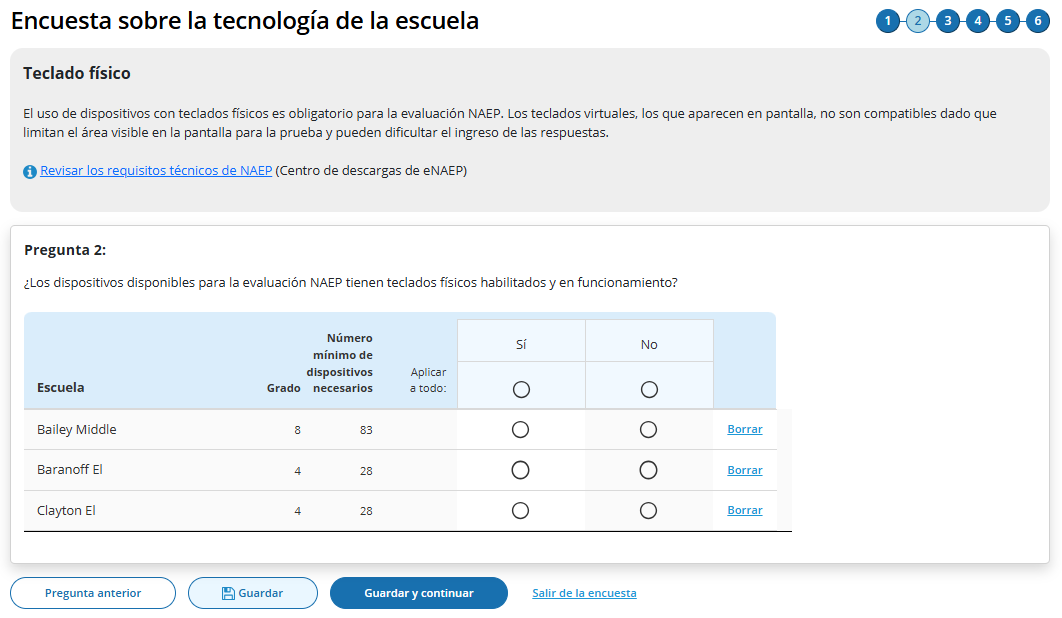Screen dimensions: 1062x618
Task: Go back with Pregunta anterior
Action: pos(93,593)
